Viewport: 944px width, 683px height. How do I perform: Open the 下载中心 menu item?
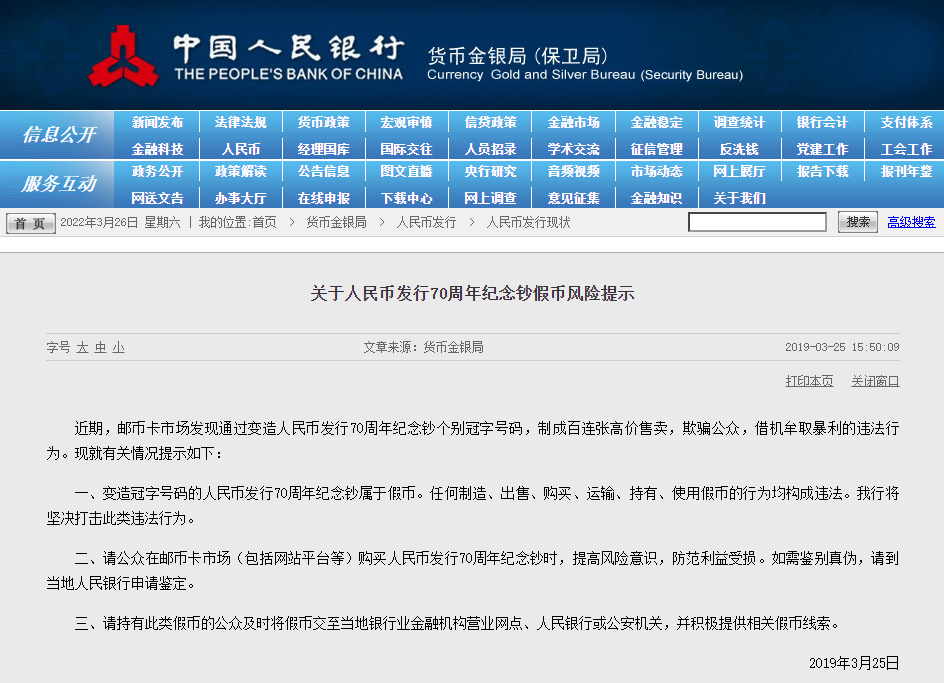click(x=406, y=198)
